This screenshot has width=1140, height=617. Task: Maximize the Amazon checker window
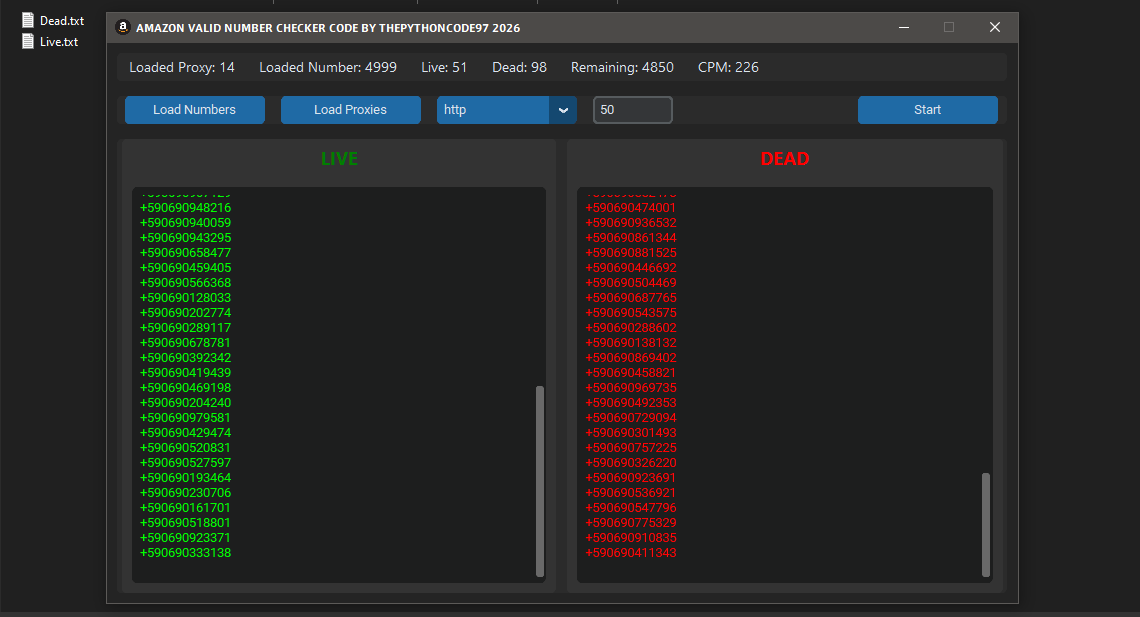click(x=949, y=28)
